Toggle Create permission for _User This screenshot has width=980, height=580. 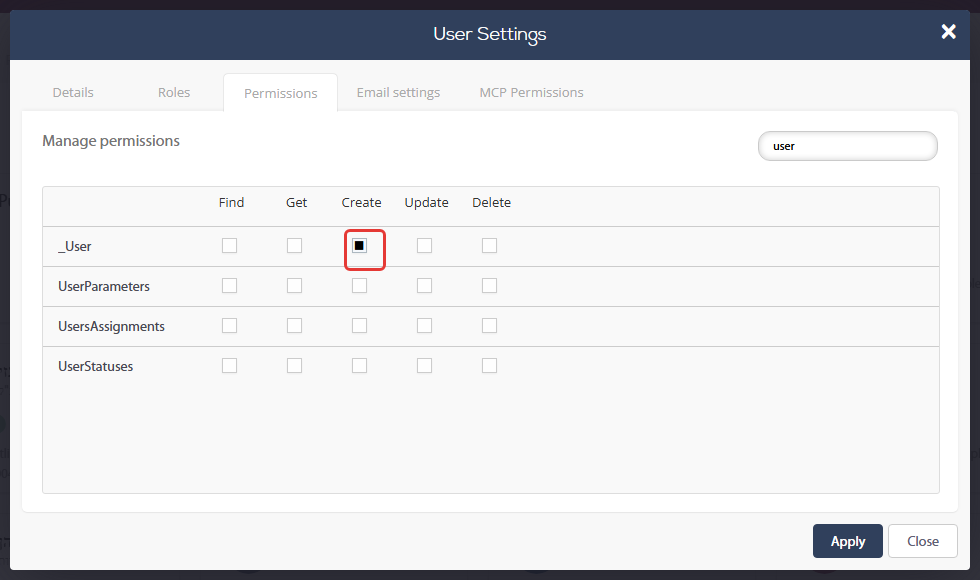point(359,246)
